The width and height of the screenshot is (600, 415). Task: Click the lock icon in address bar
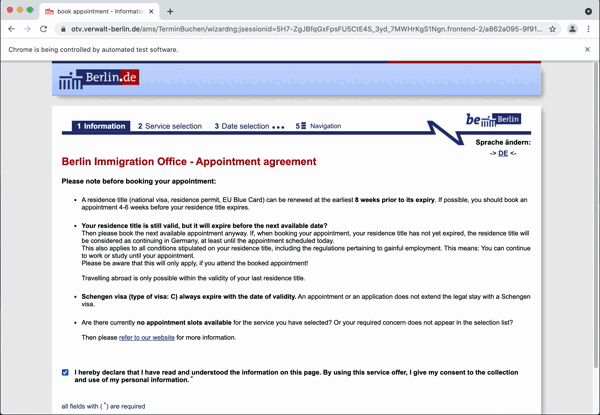click(x=63, y=29)
